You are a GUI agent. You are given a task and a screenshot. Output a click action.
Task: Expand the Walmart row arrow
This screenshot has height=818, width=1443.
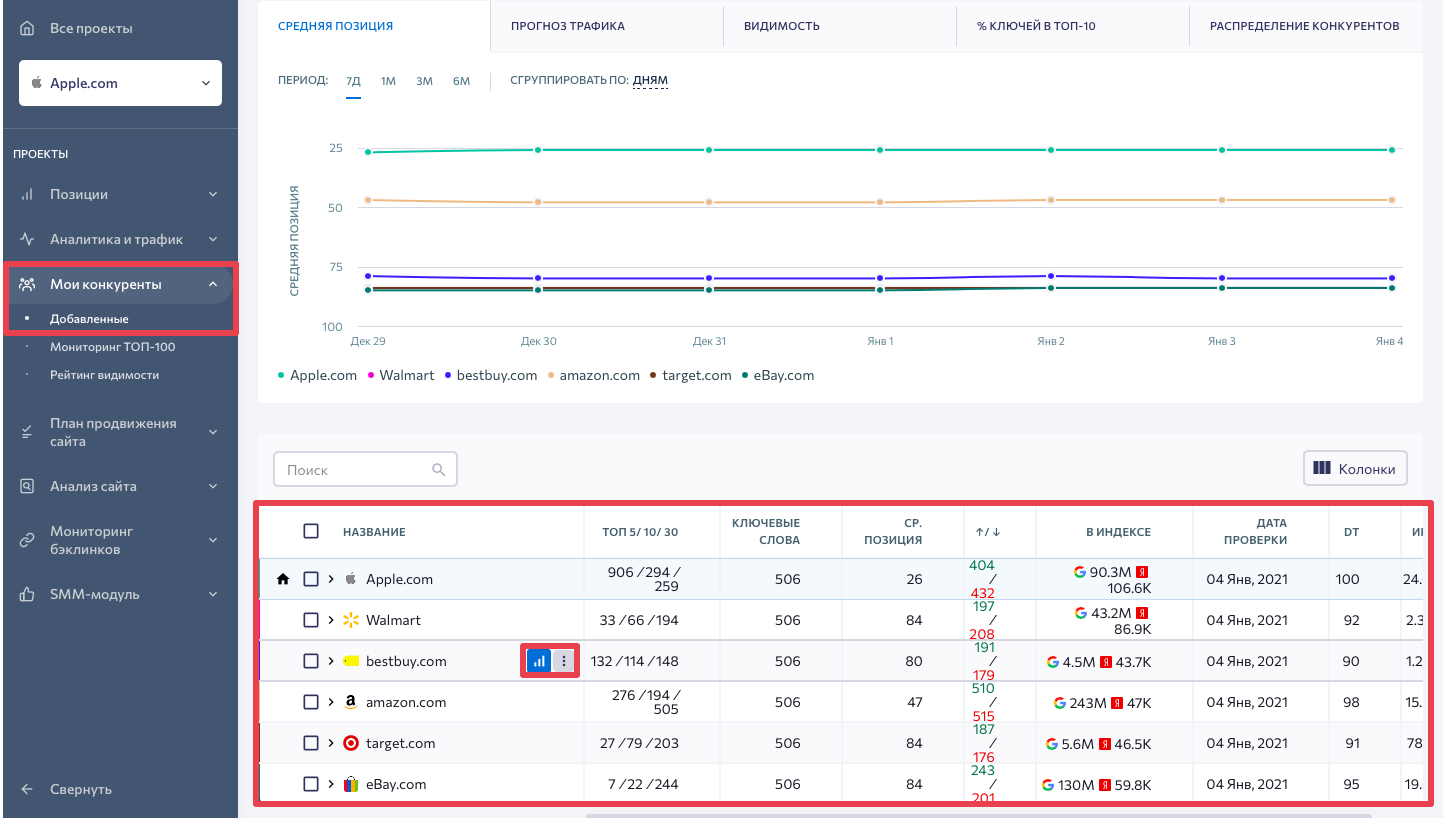point(331,620)
